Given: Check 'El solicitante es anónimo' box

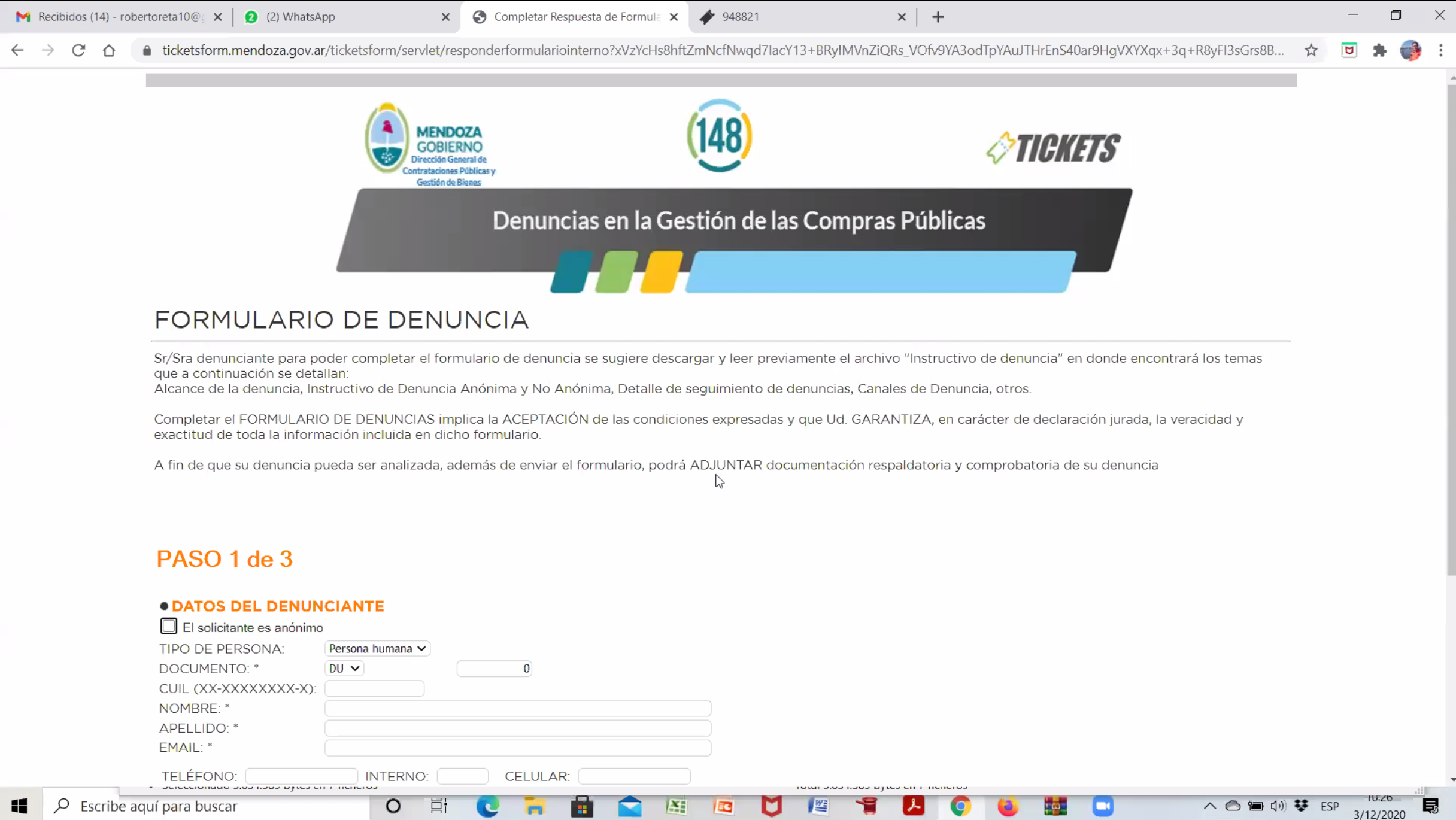Looking at the screenshot, I should click(169, 626).
